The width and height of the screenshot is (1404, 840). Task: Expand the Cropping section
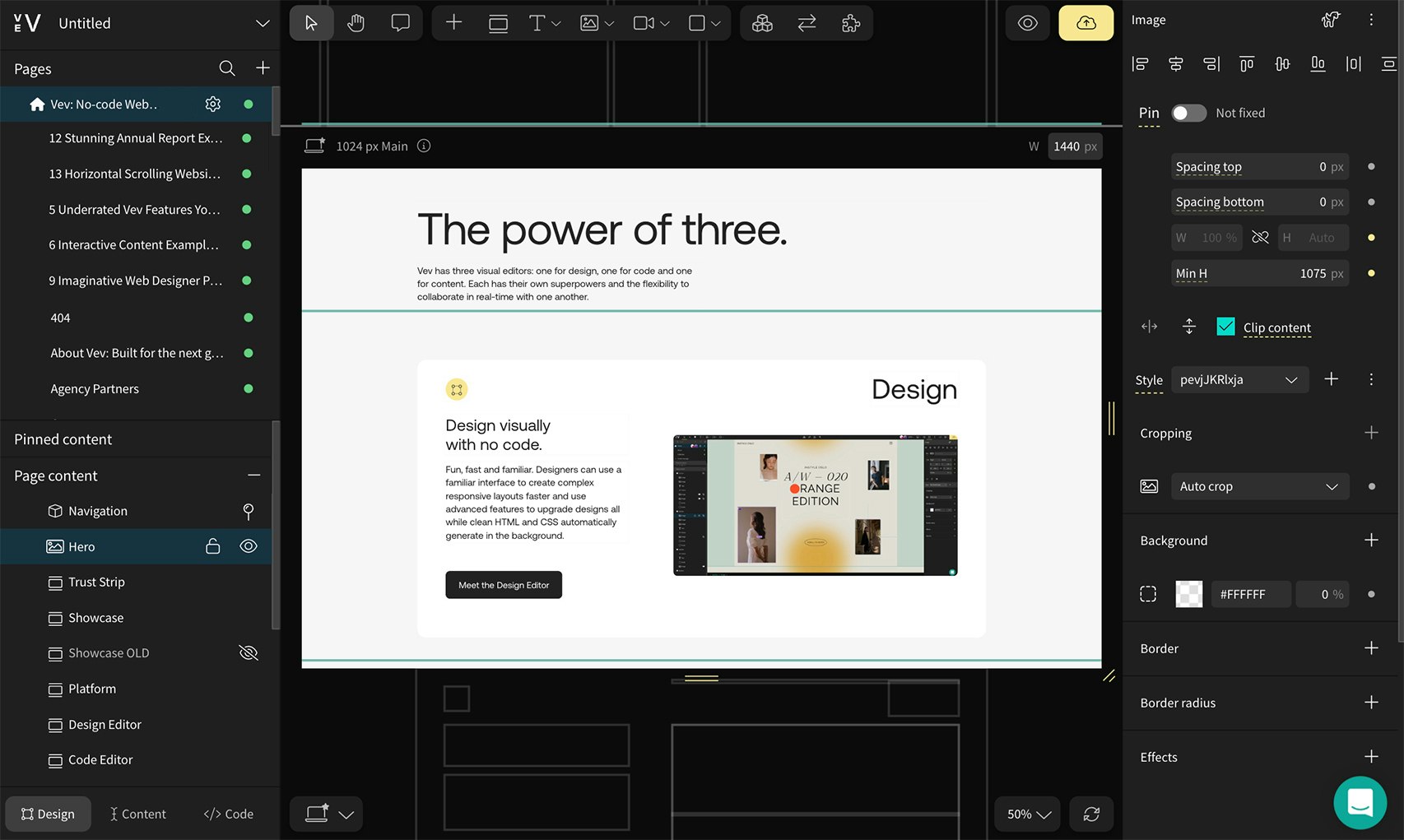point(1371,433)
